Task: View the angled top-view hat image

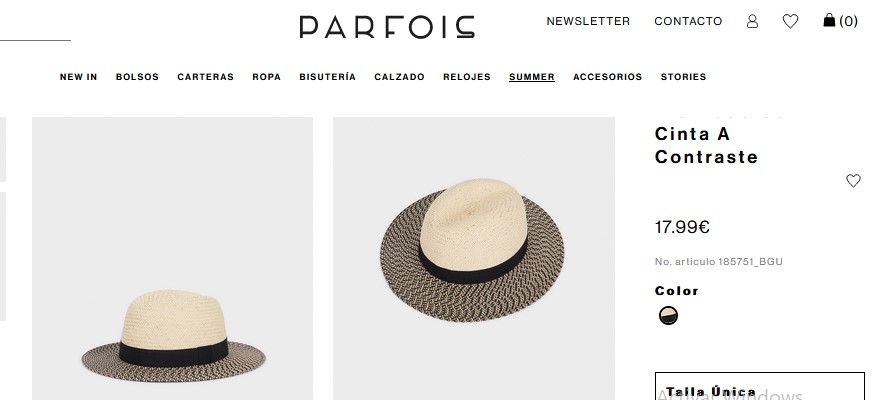Action: pos(474,258)
